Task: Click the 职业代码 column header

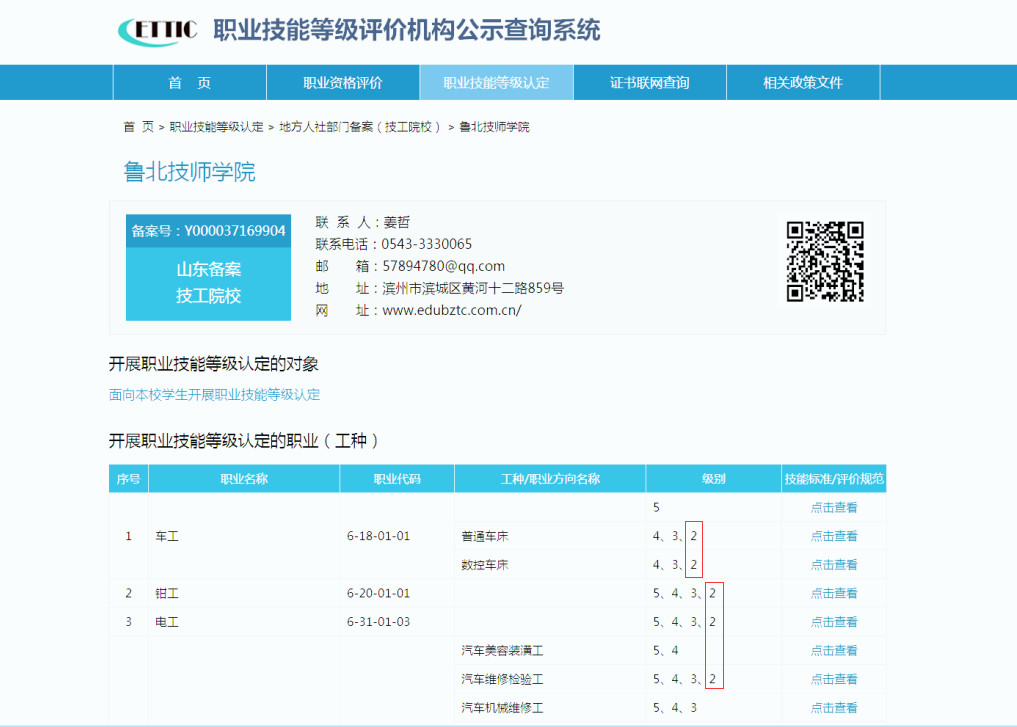Action: point(397,479)
